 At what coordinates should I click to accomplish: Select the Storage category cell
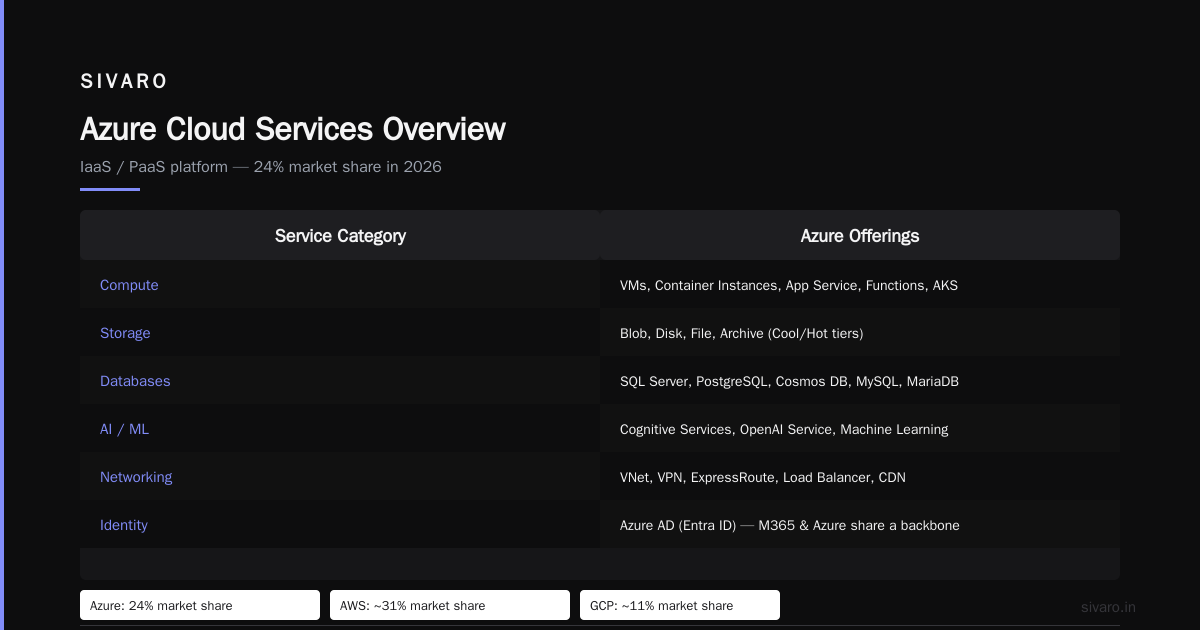(340, 333)
